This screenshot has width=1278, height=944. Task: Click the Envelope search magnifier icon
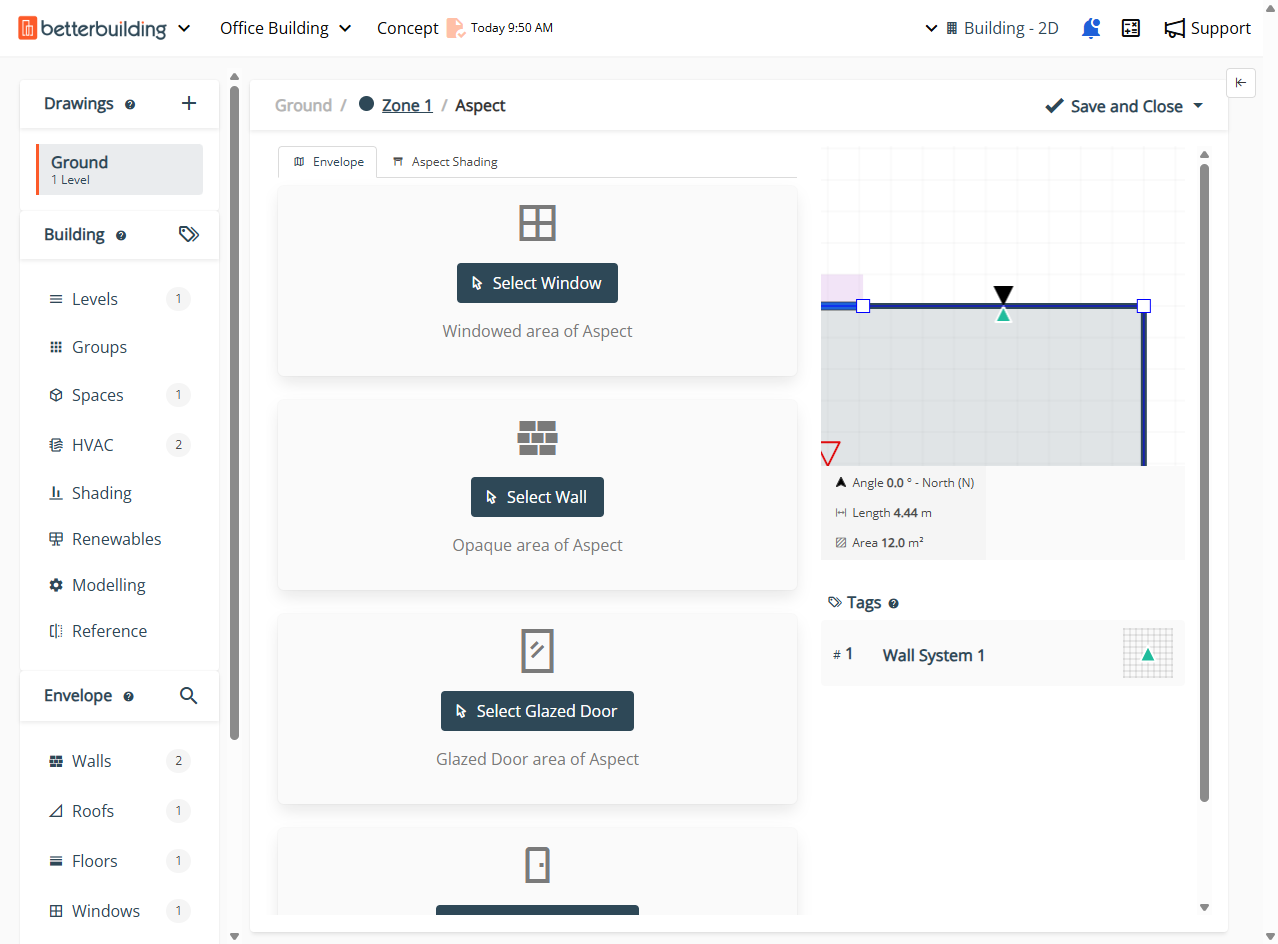click(188, 695)
